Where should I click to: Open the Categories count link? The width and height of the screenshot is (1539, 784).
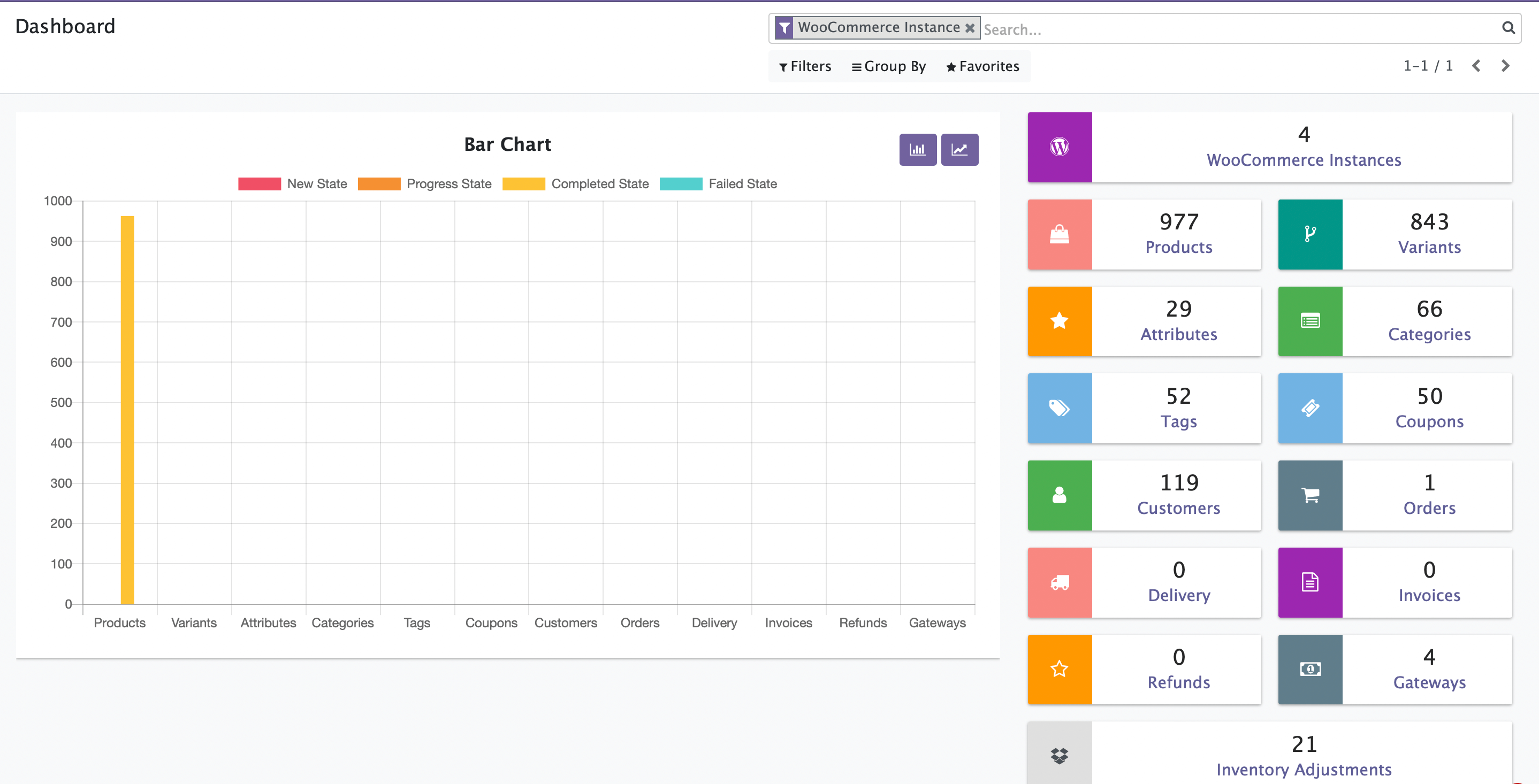point(1429,309)
